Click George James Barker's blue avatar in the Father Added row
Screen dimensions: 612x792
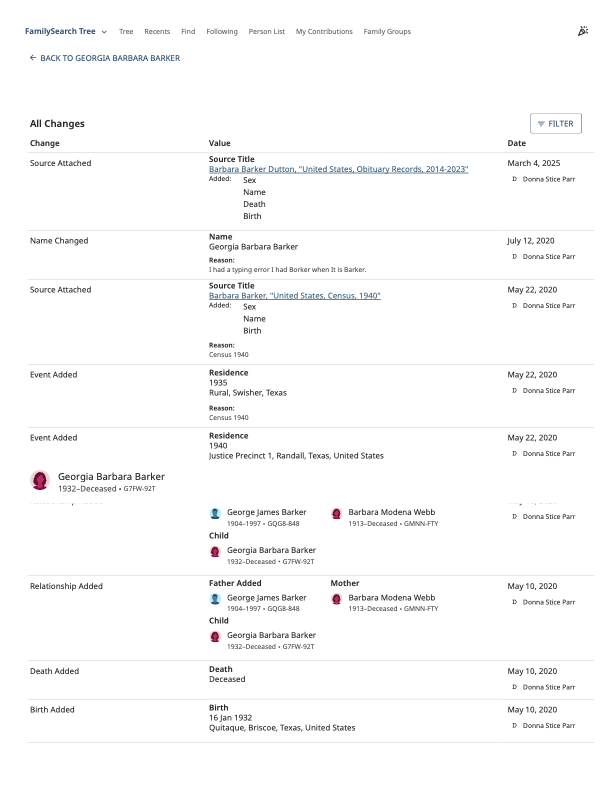coord(215,599)
